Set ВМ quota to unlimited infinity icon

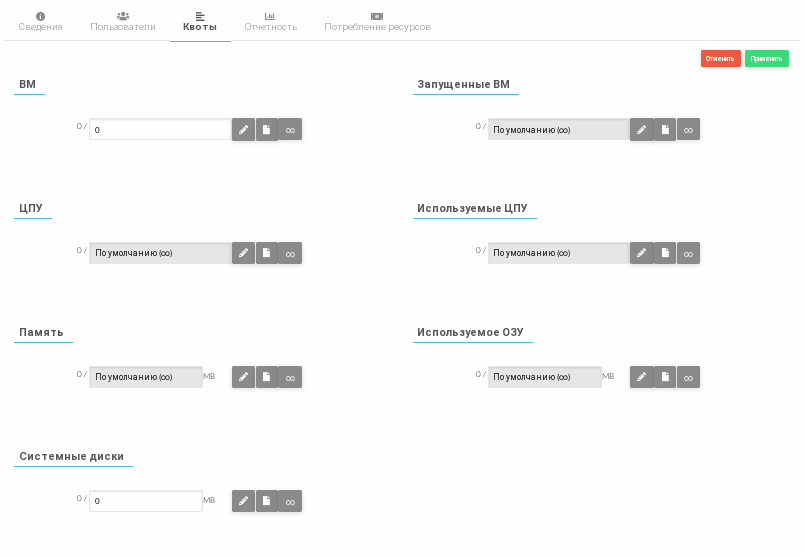tap(290, 130)
